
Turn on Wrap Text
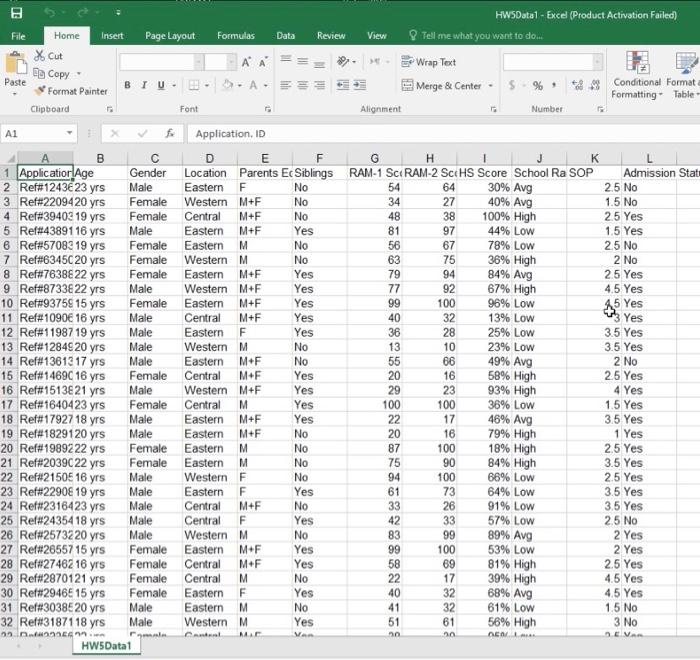429,62
